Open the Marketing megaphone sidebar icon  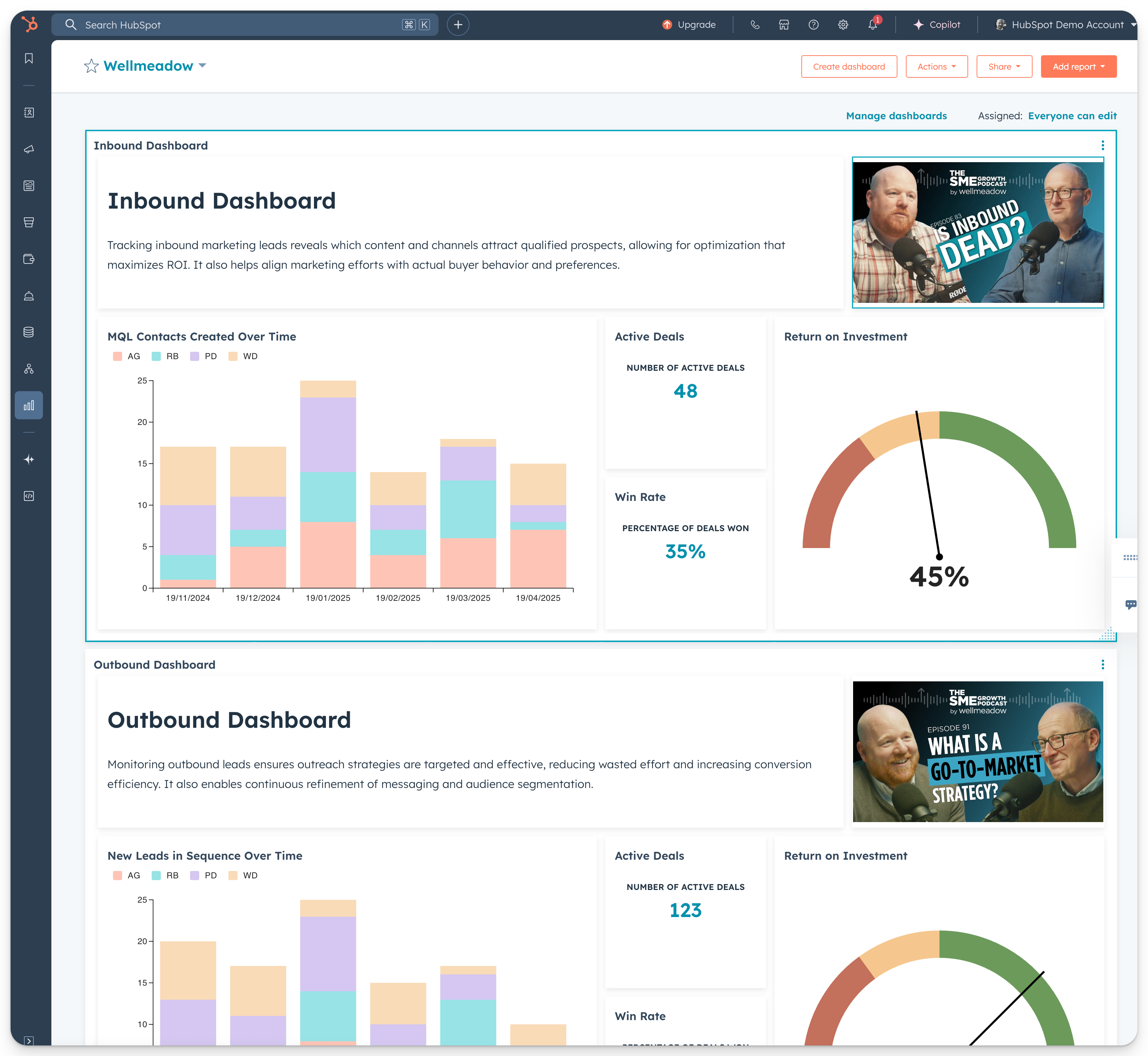(29, 149)
